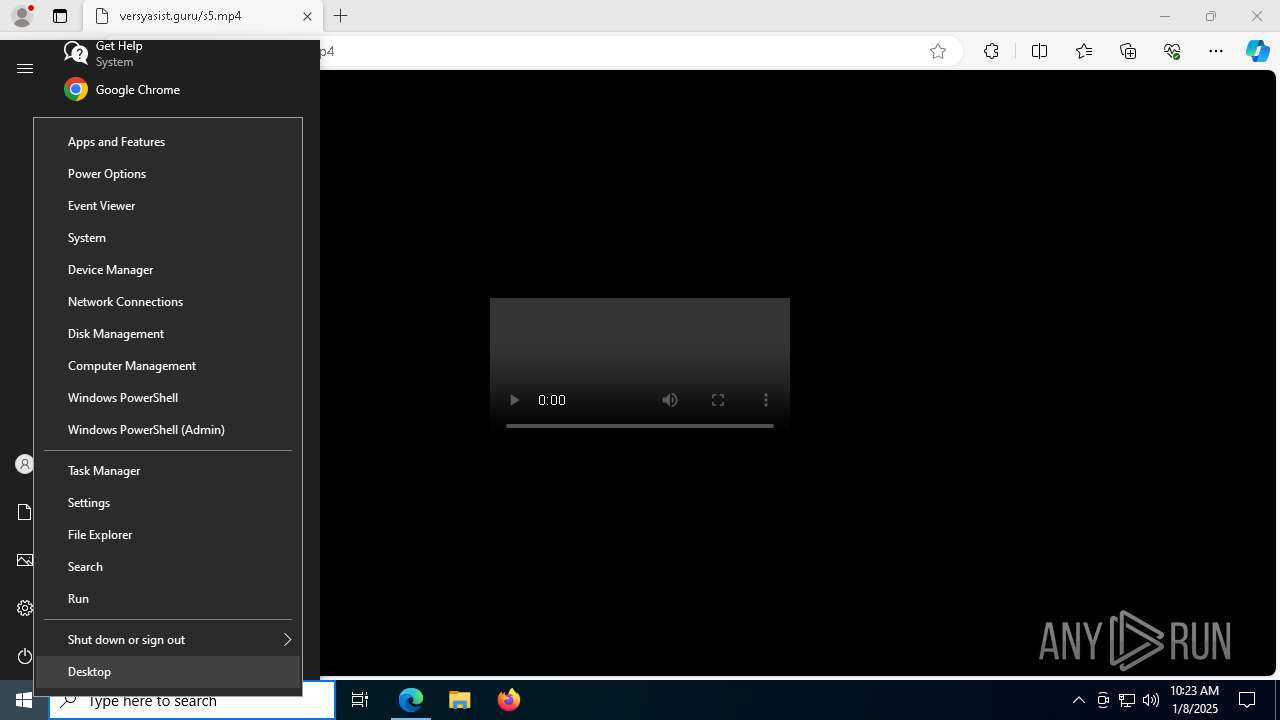1280x720 pixels.
Task: Open the Meet Now tray icon
Action: pyautogui.click(x=1103, y=700)
